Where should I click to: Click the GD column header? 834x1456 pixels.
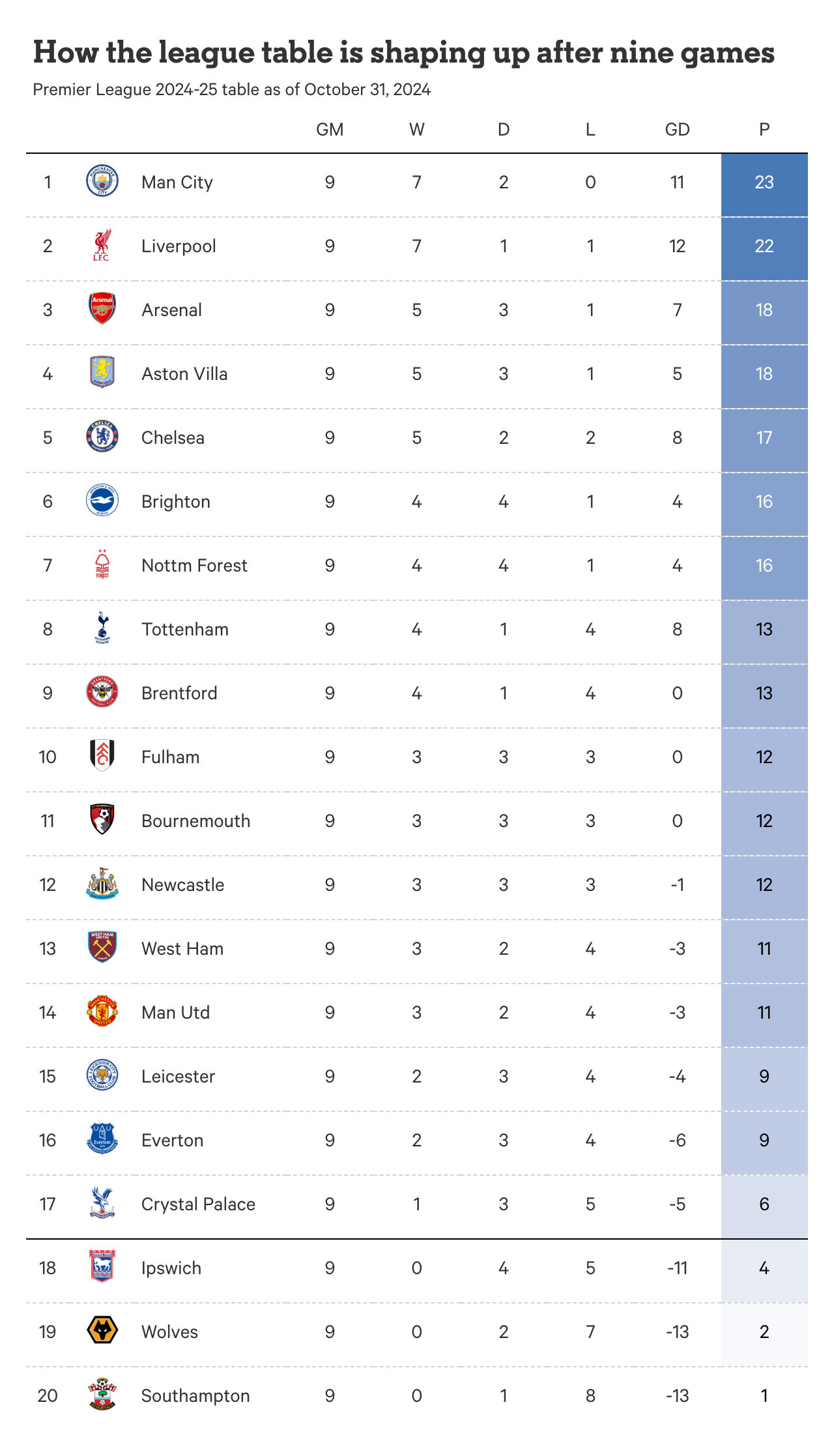click(677, 130)
